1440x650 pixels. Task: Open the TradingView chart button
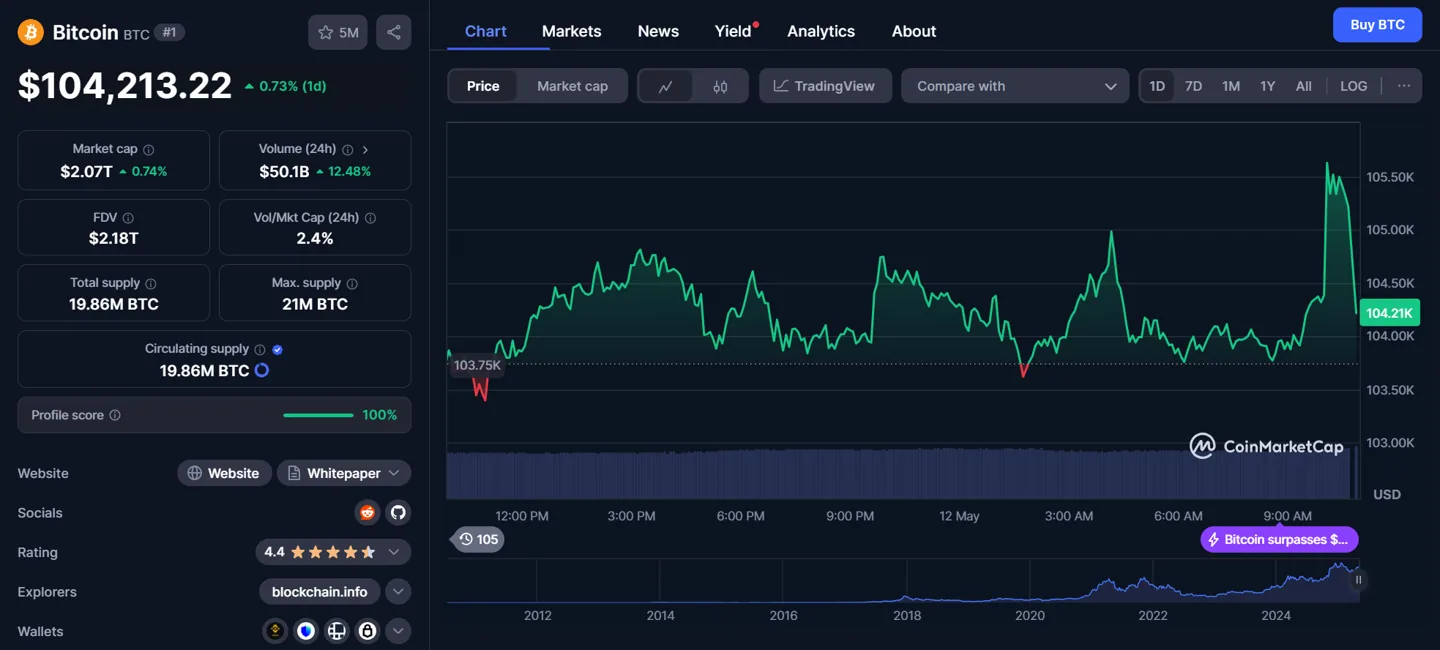pos(825,86)
